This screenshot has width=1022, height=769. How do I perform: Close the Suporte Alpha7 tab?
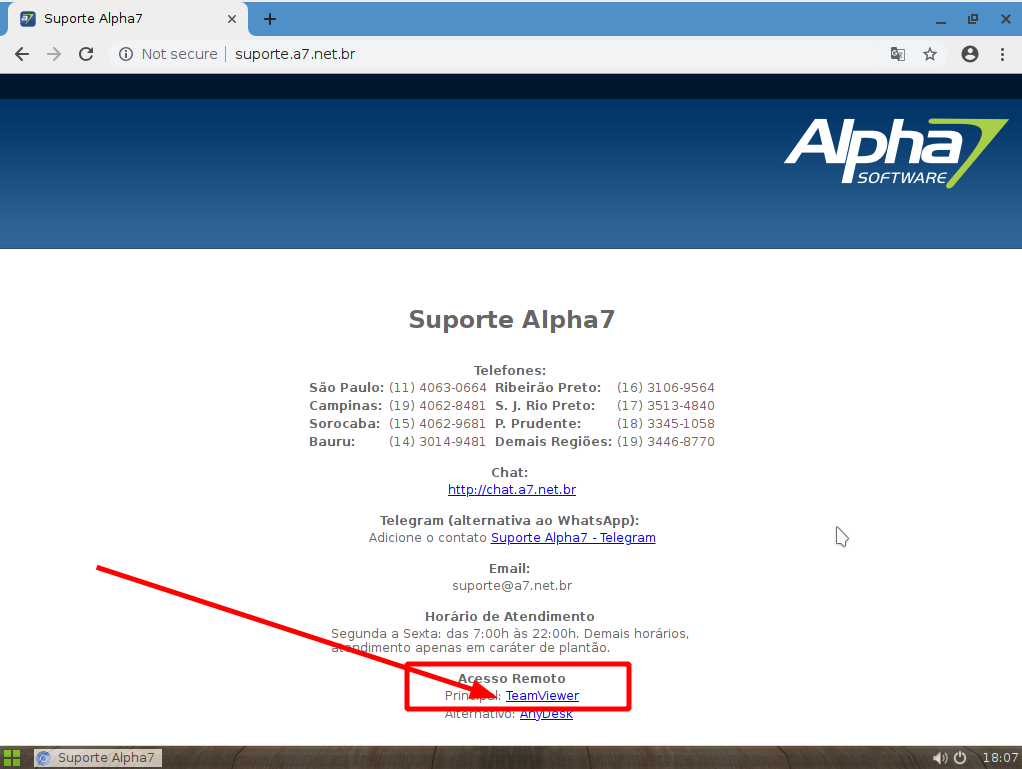point(232,19)
